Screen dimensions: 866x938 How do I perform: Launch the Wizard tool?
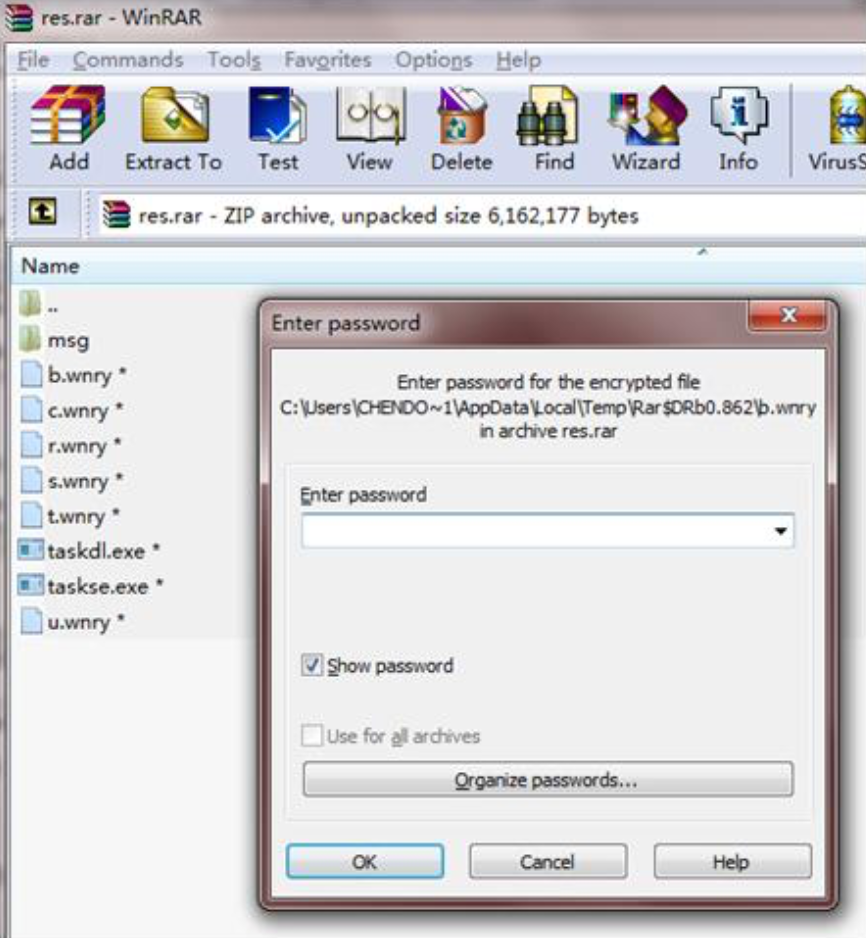(646, 129)
